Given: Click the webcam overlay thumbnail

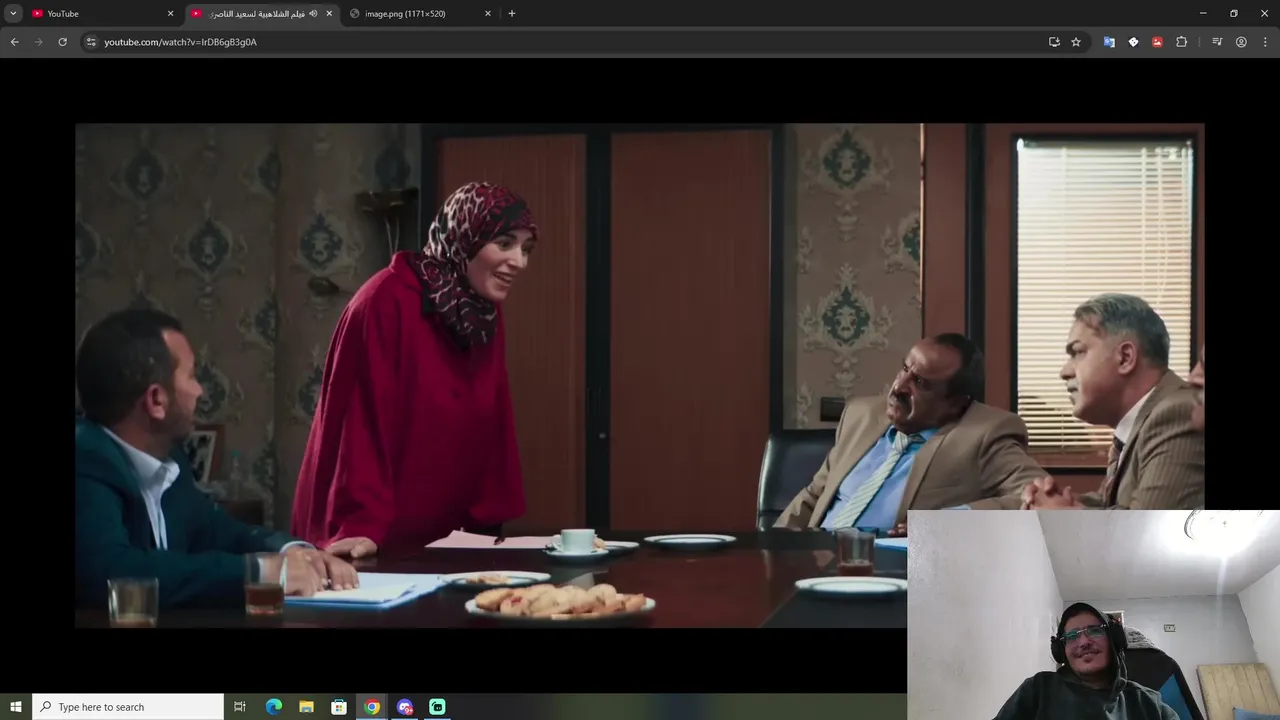Looking at the screenshot, I should tap(1093, 615).
